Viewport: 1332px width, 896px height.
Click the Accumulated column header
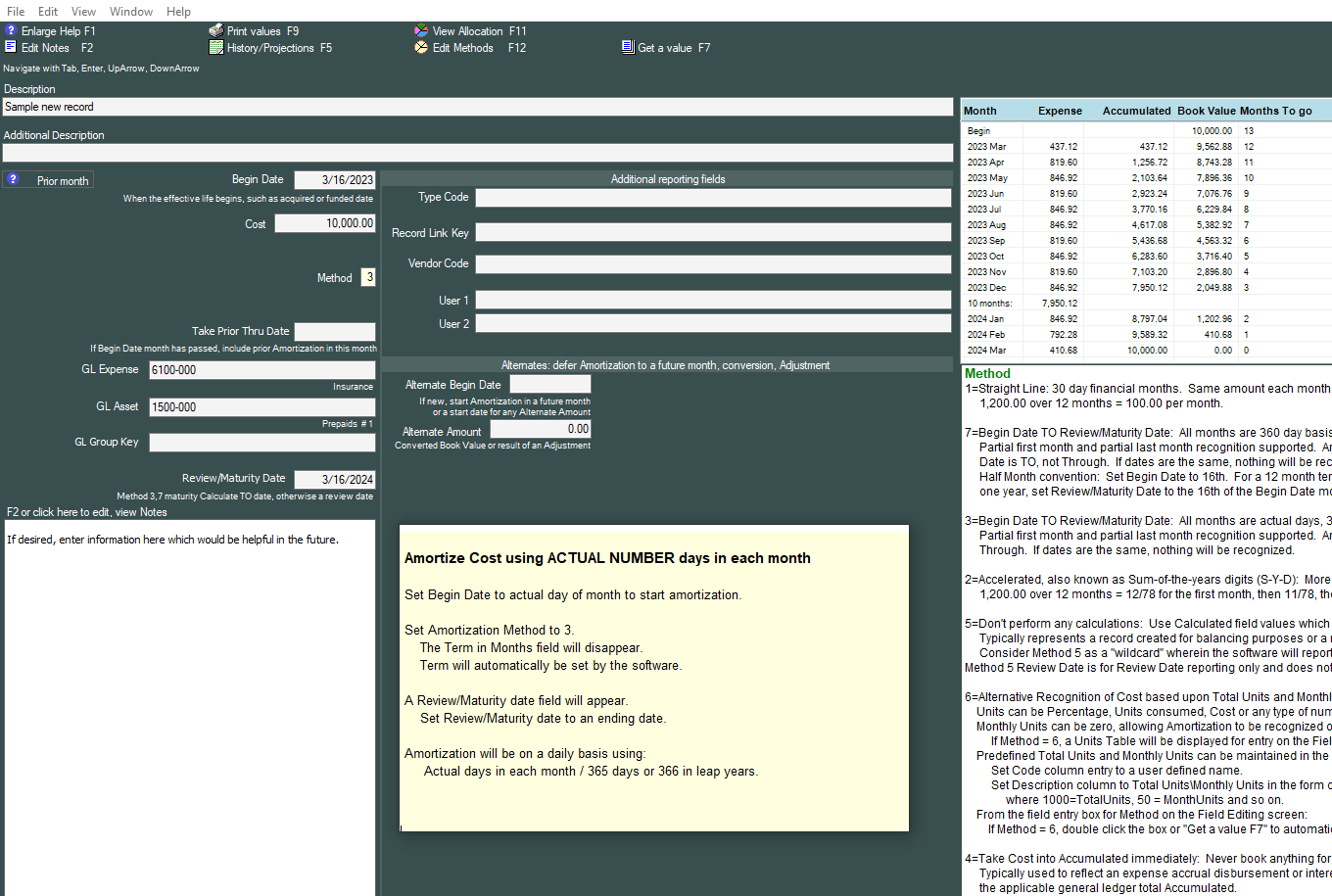coord(1136,111)
